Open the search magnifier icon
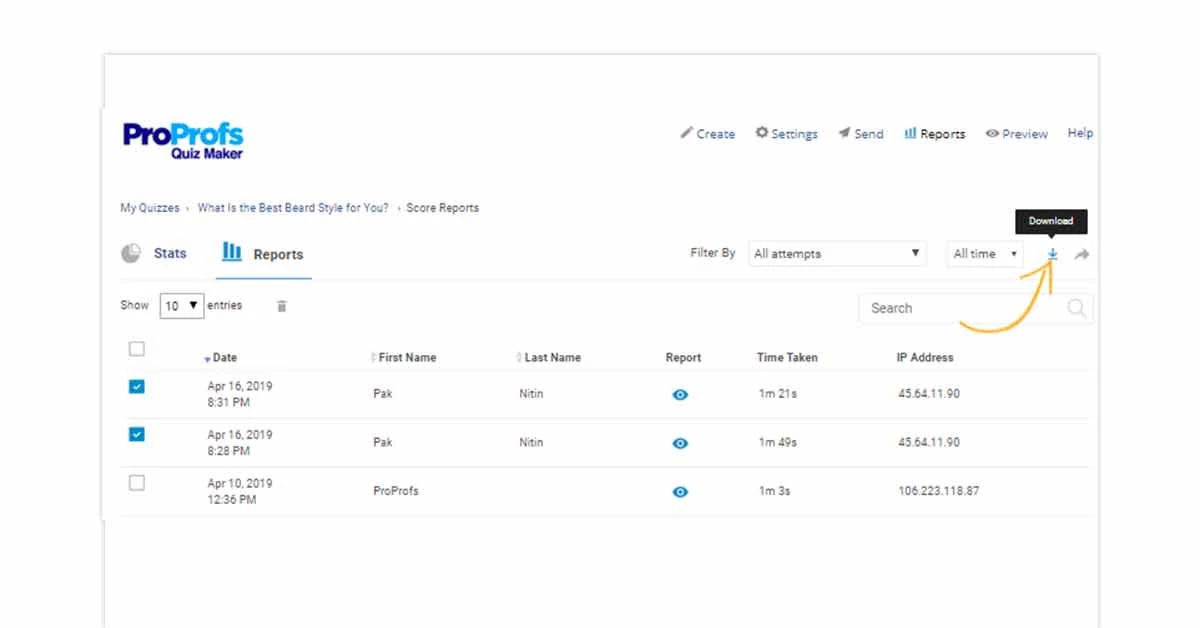The image size is (1200, 628). pyautogui.click(x=1077, y=308)
